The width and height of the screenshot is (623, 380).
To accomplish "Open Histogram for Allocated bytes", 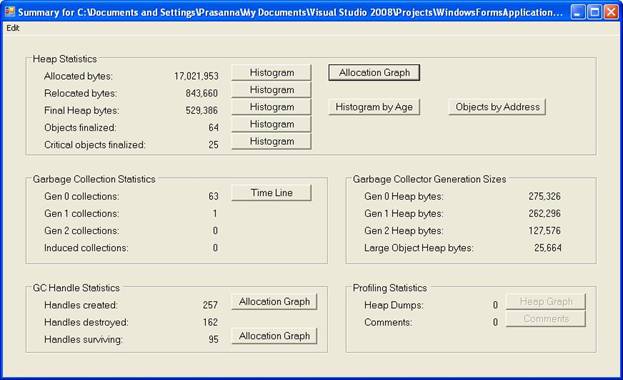I will [272, 73].
